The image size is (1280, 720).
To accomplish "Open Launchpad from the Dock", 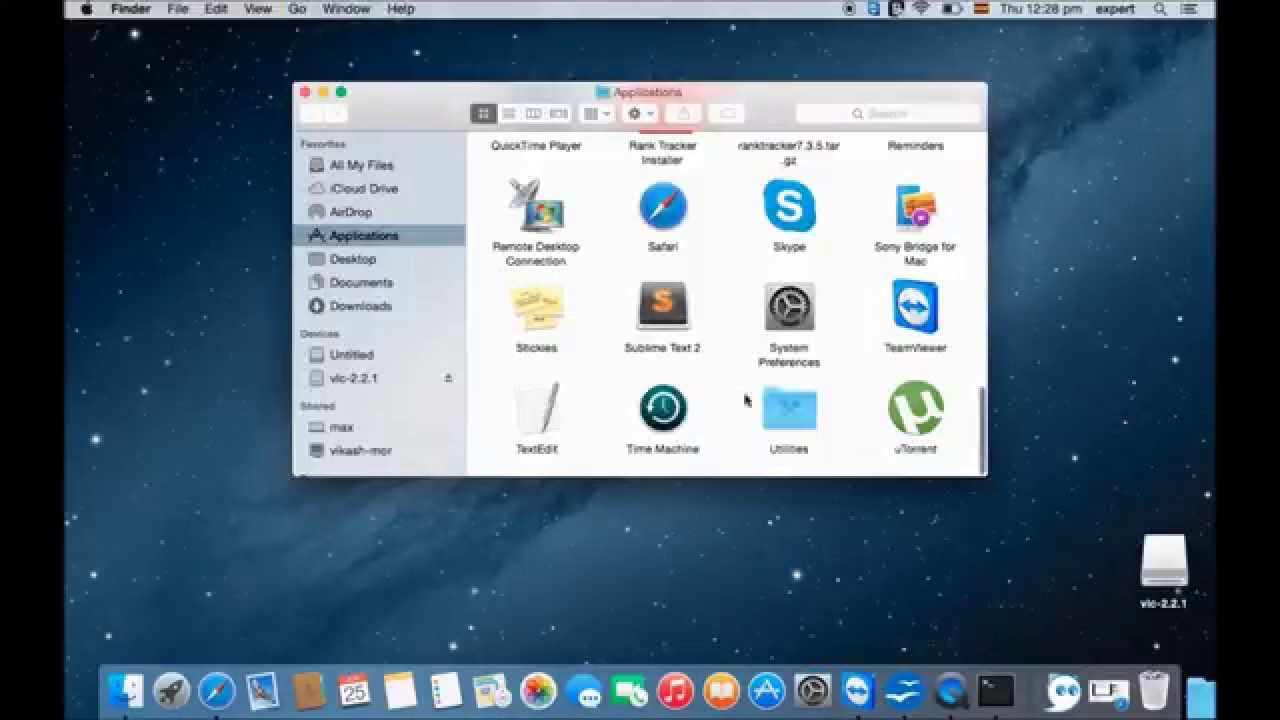I will (172, 690).
